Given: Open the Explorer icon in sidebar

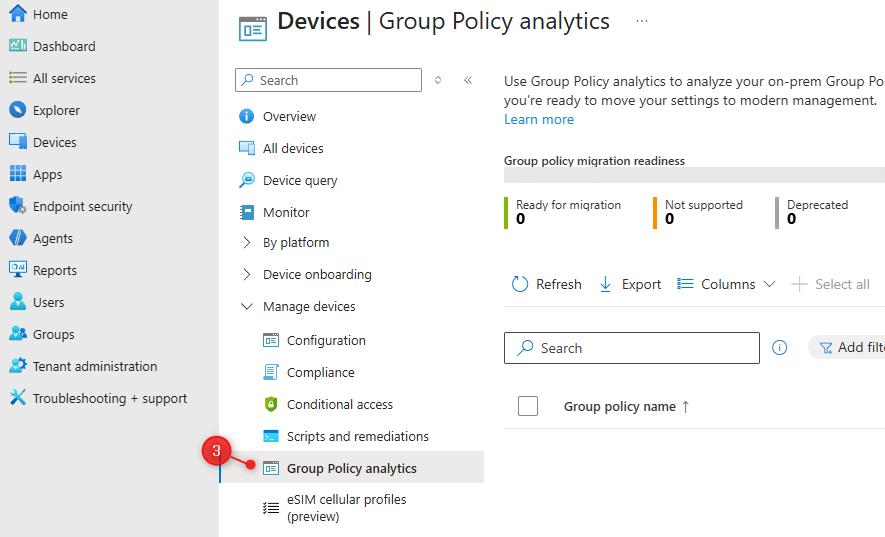Looking at the screenshot, I should pyautogui.click(x=17, y=110).
